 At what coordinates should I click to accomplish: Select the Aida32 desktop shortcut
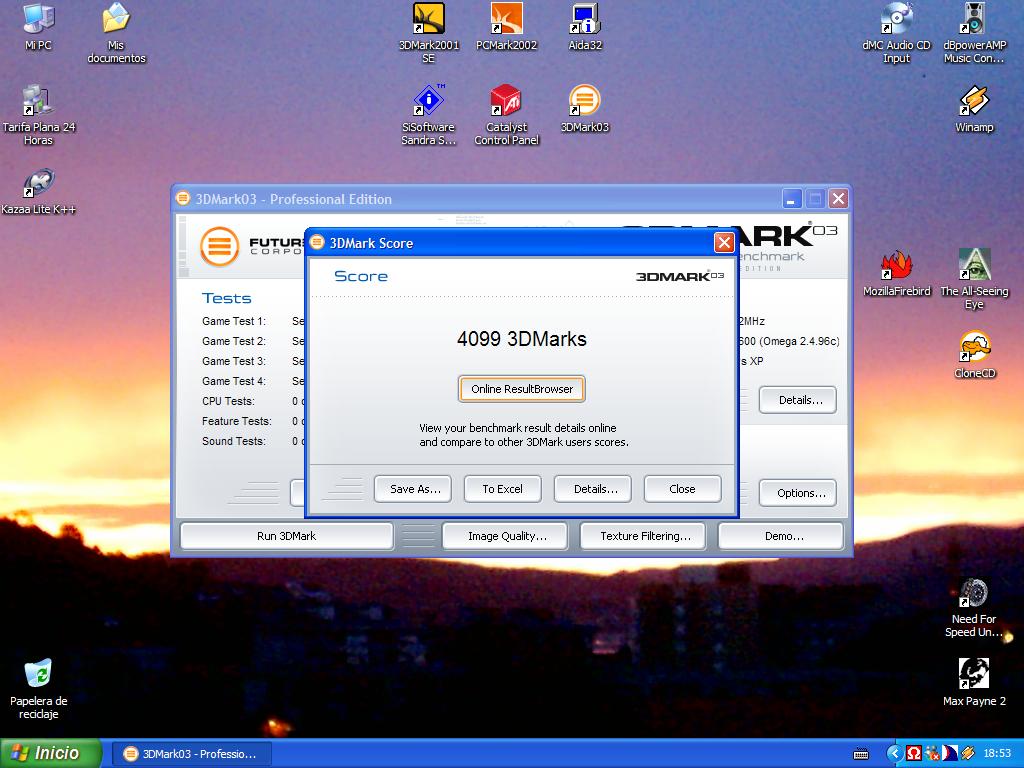click(584, 27)
